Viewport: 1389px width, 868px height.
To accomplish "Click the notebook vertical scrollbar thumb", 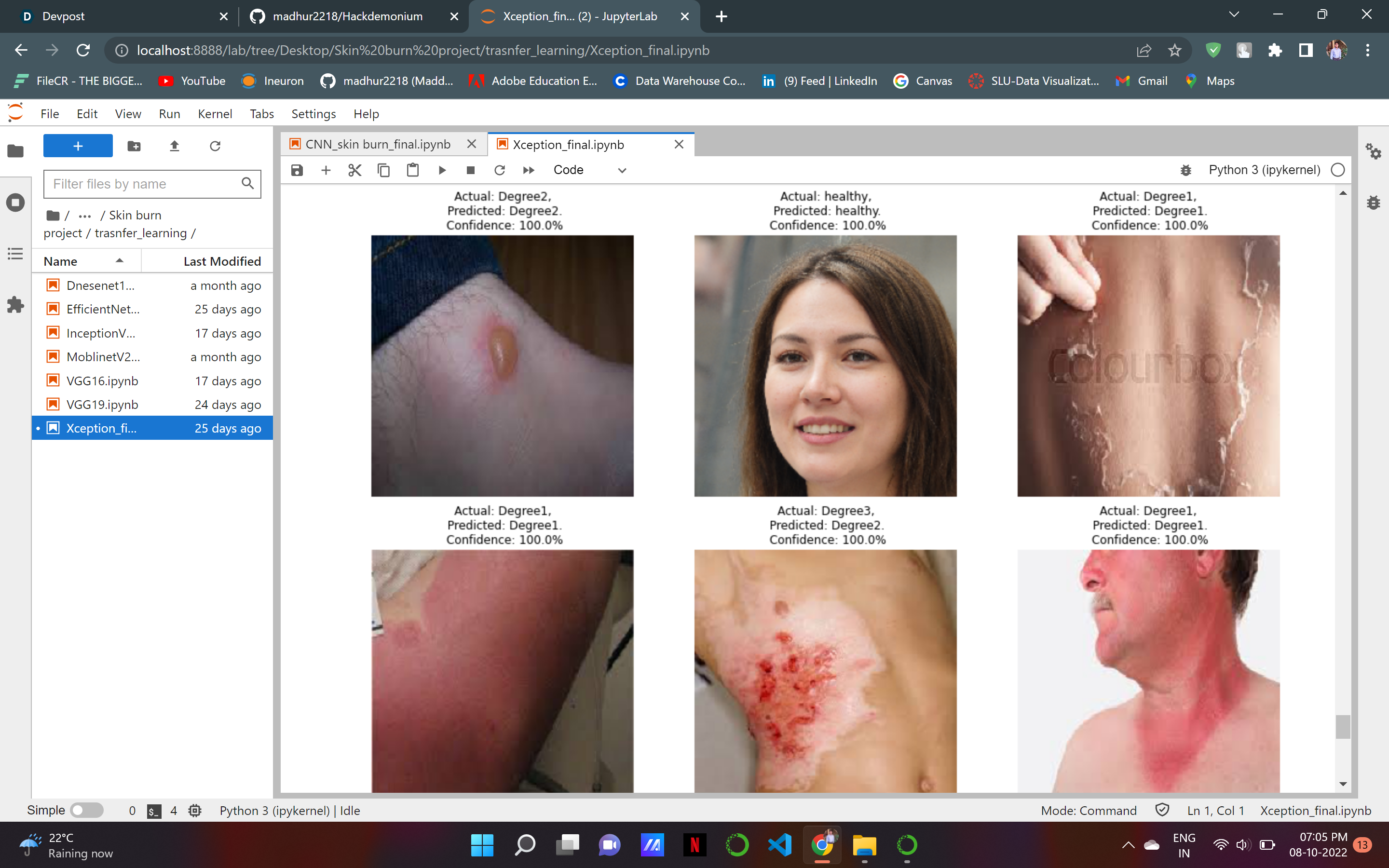I will coord(1343,726).
